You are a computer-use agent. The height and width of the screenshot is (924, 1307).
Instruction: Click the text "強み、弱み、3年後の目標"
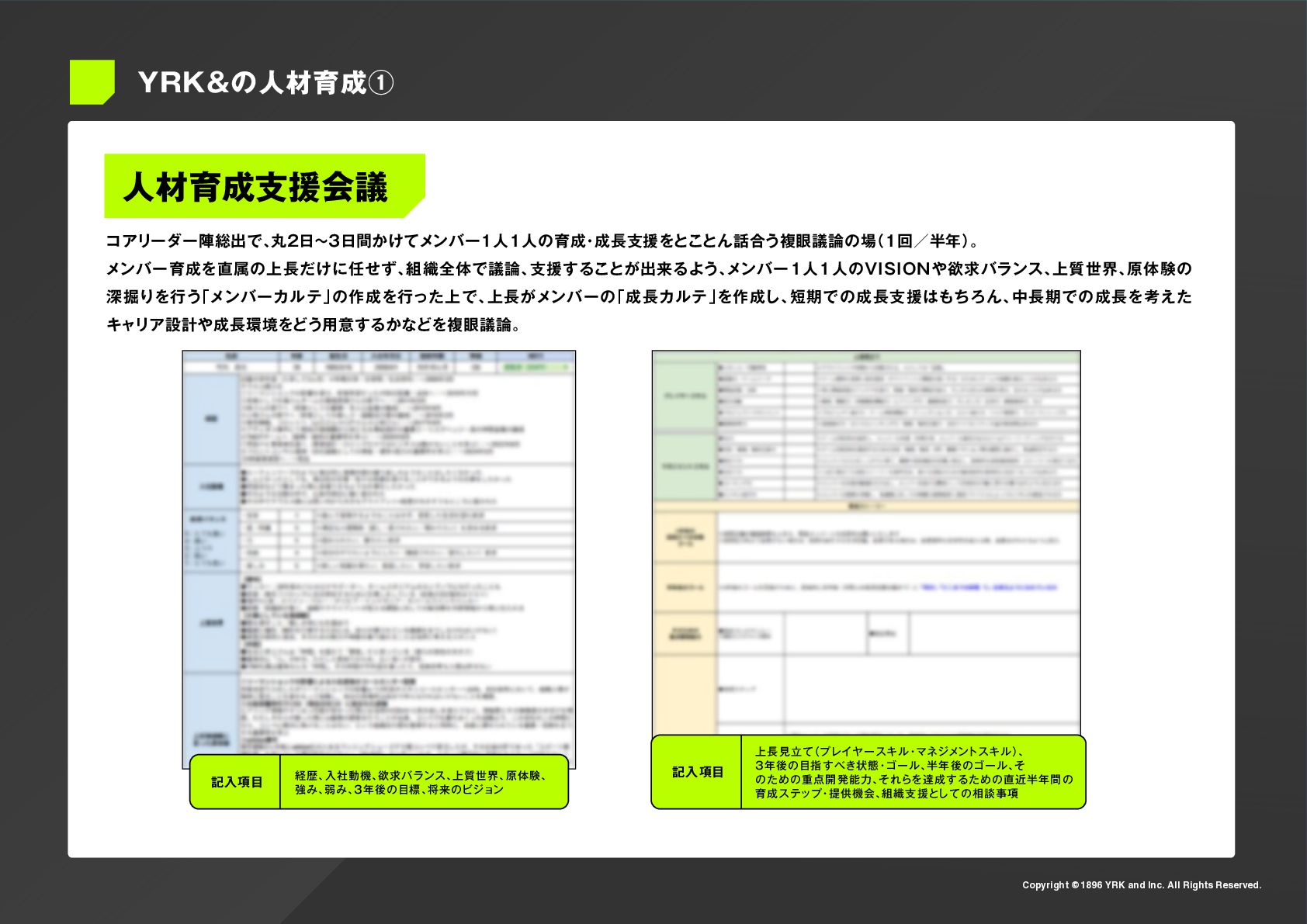358,789
